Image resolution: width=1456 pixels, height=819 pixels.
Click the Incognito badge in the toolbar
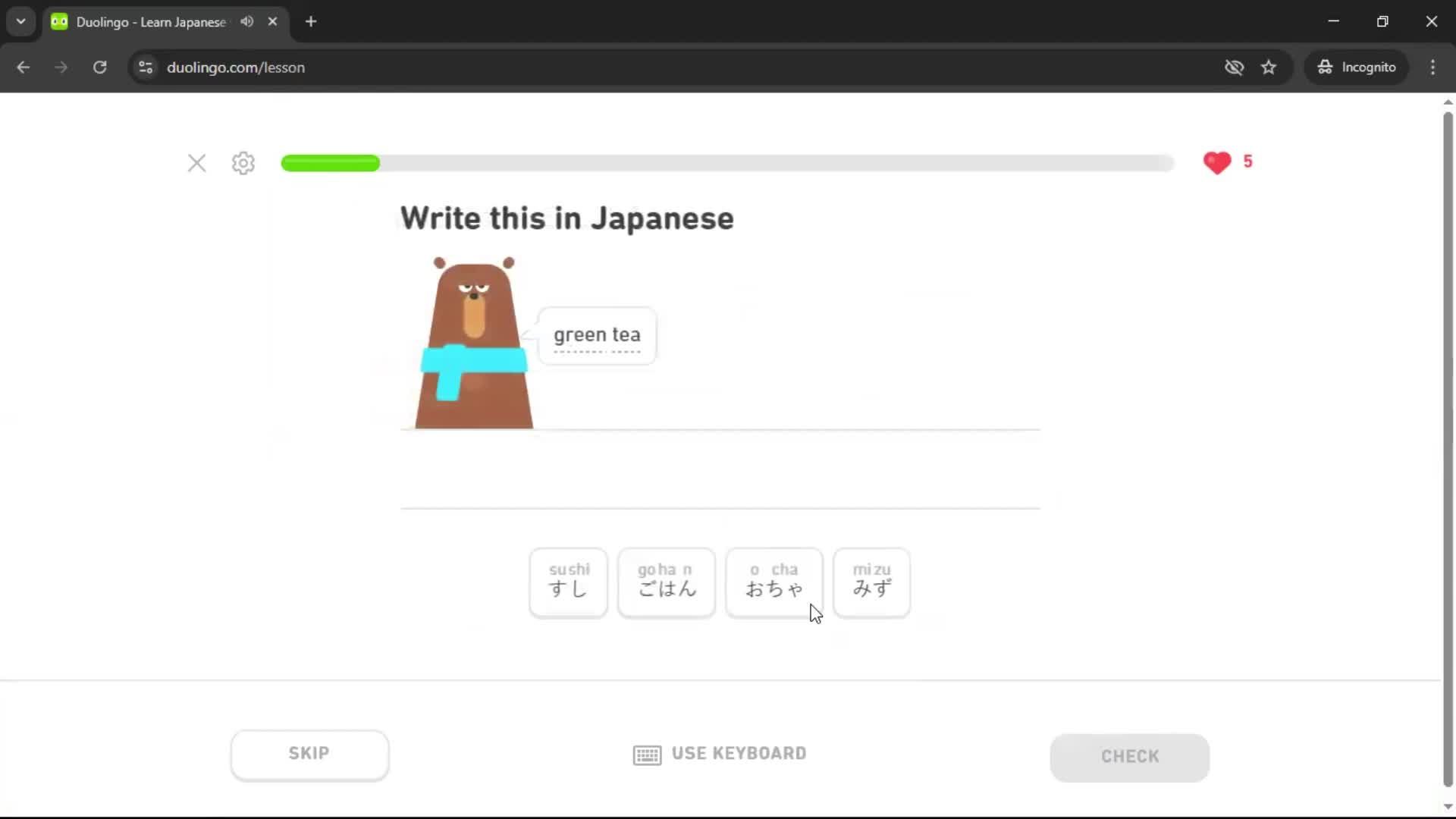coord(1357,67)
